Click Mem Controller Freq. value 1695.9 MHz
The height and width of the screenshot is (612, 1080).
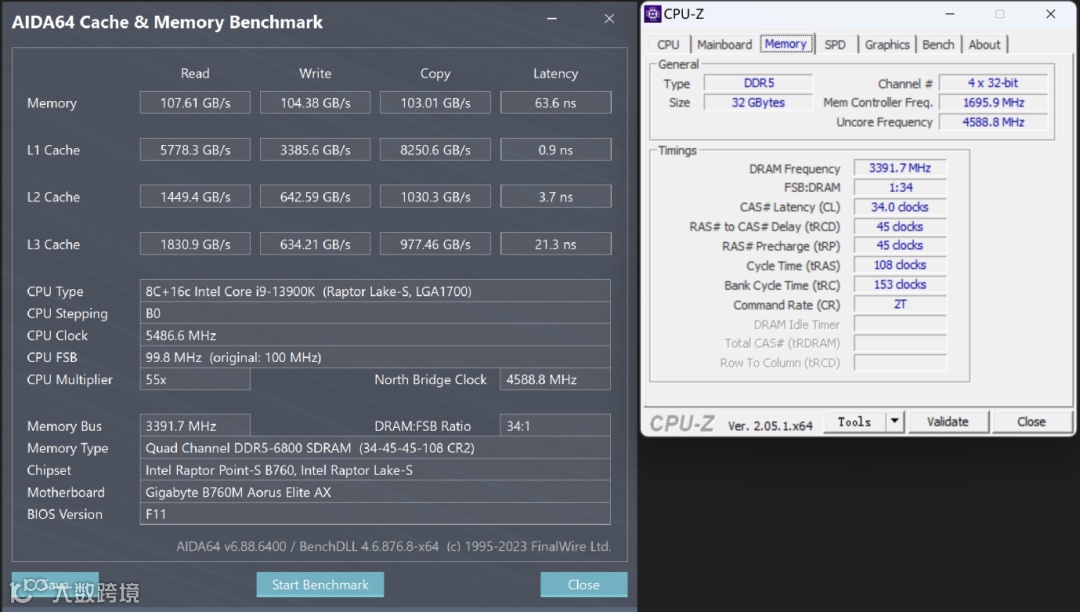[993, 102]
